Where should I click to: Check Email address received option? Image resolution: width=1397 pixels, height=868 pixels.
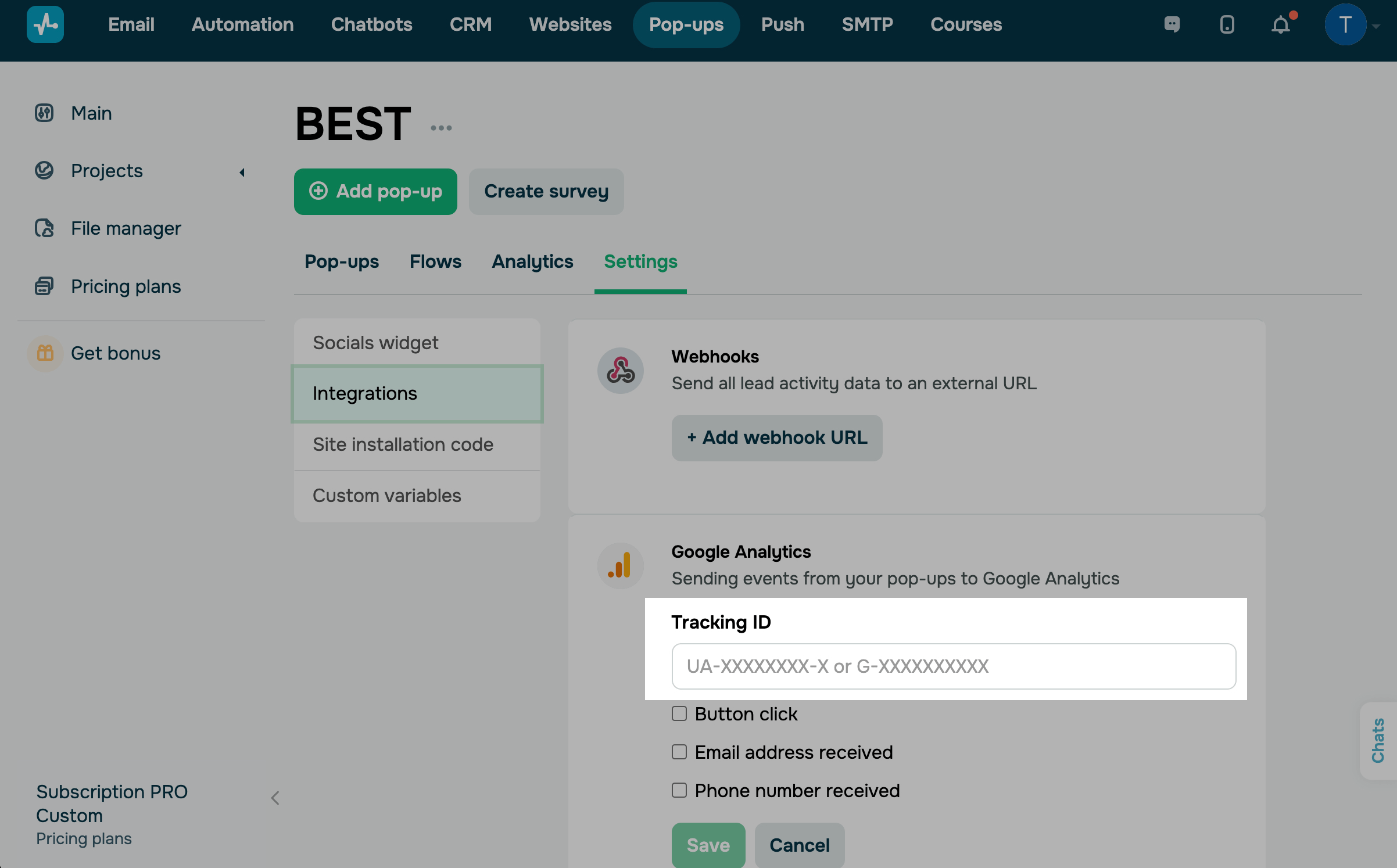click(x=679, y=752)
